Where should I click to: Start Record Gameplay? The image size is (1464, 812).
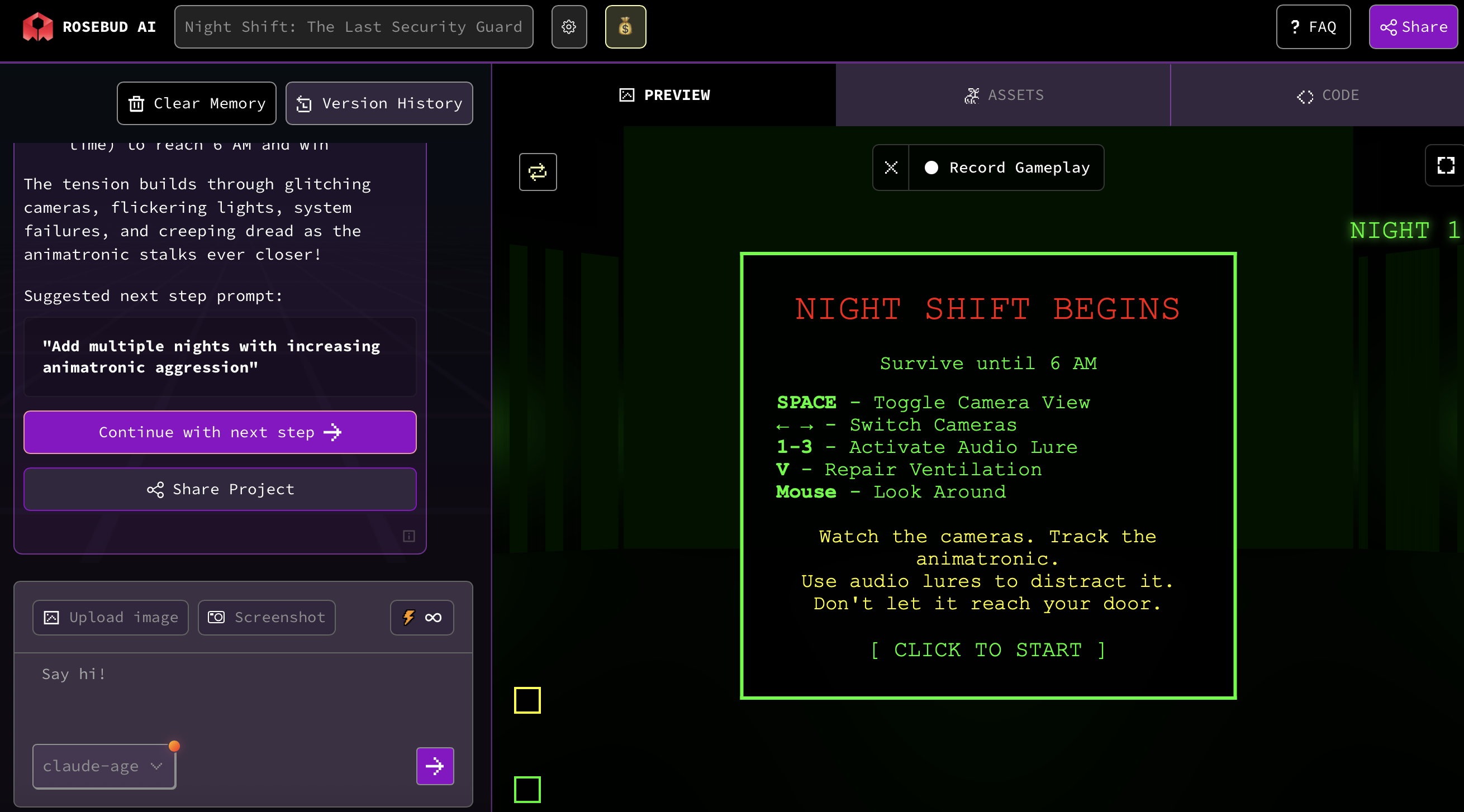[x=1007, y=168]
